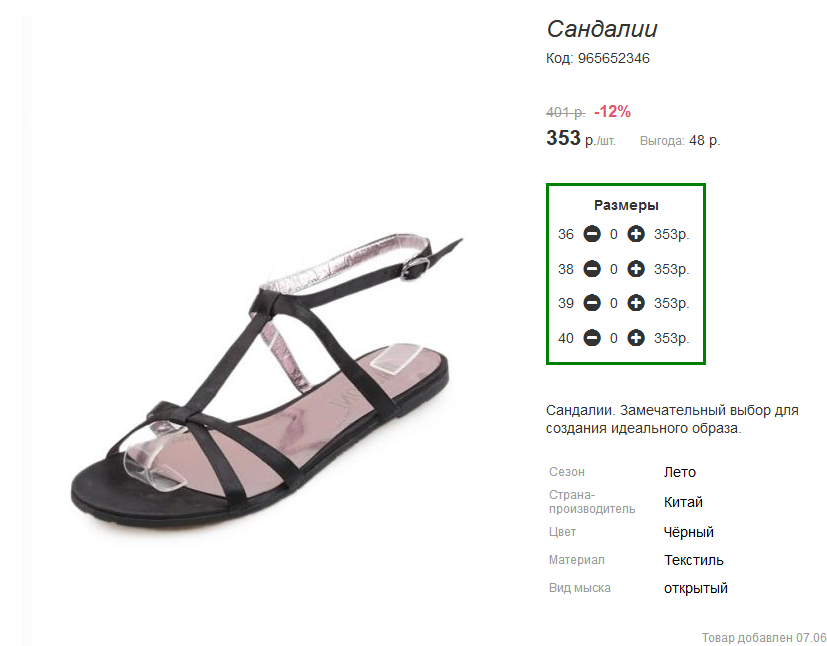
Task: Decrease quantity for size 40
Action: click(592, 338)
